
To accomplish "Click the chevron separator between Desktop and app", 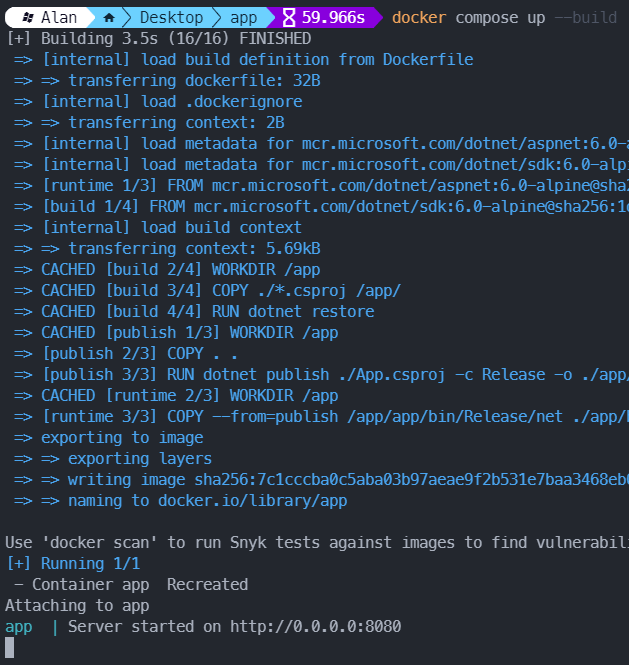I will pyautogui.click(x=217, y=17).
